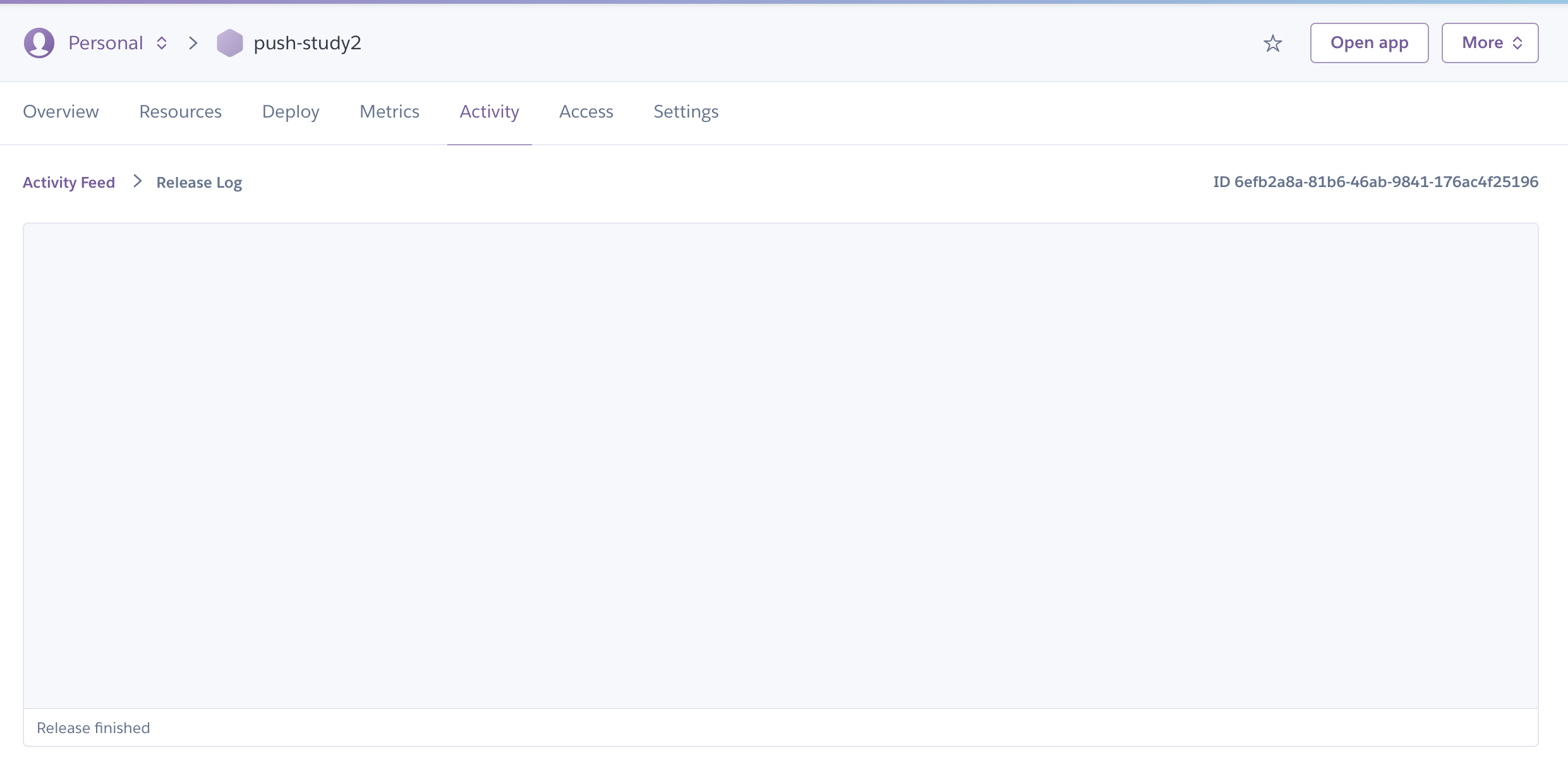Return to Activity Feed link
1568x771 pixels.
pyautogui.click(x=69, y=183)
